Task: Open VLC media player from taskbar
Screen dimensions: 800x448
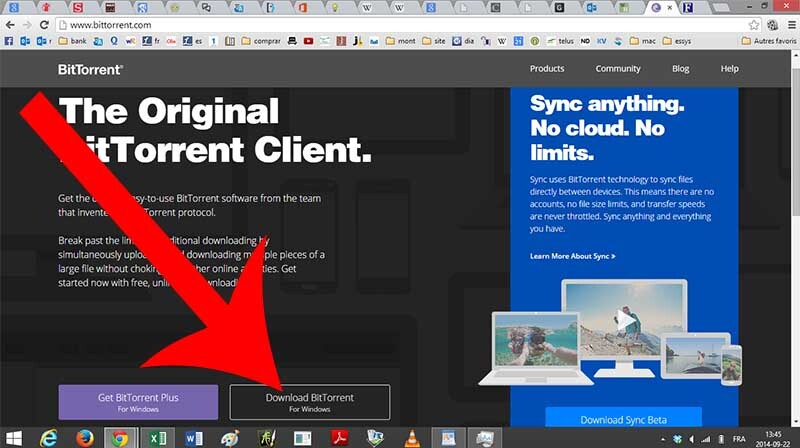Action: pos(412,438)
